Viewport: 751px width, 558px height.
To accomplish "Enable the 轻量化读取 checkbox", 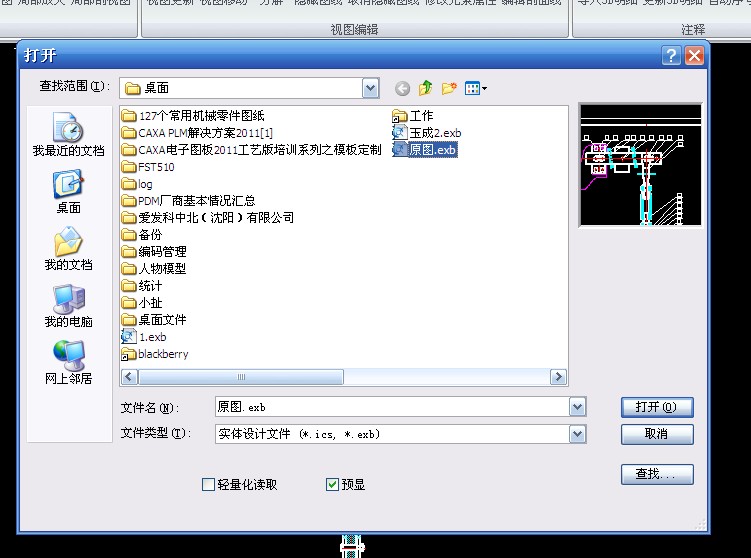I will pyautogui.click(x=208, y=485).
